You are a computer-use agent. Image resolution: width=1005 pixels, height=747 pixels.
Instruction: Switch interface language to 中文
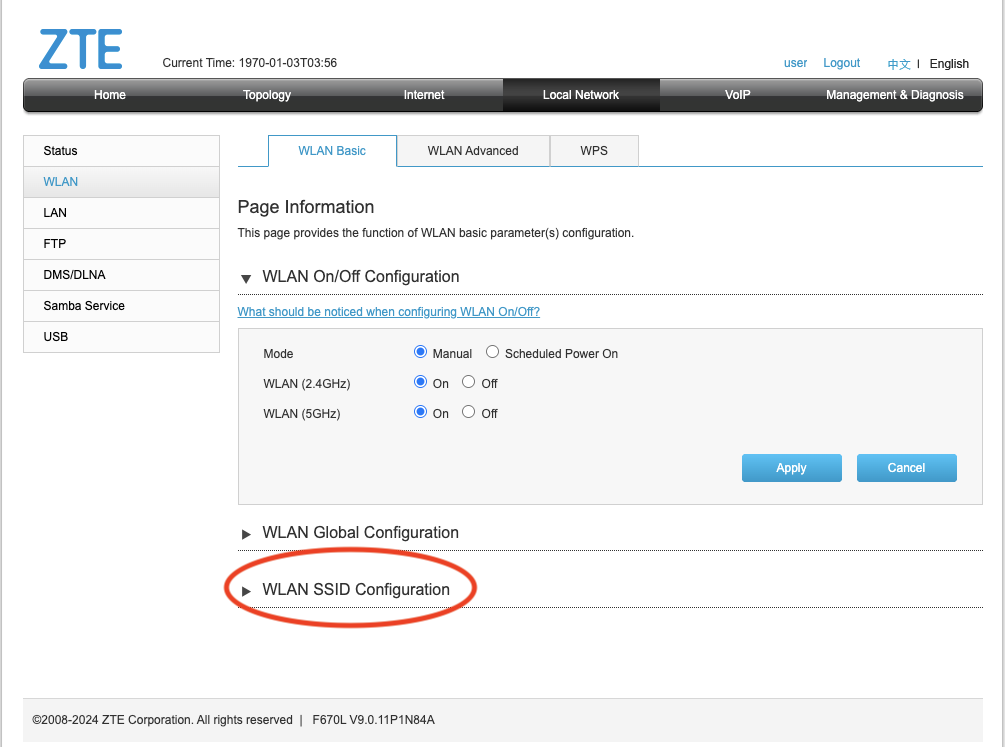[898, 63]
